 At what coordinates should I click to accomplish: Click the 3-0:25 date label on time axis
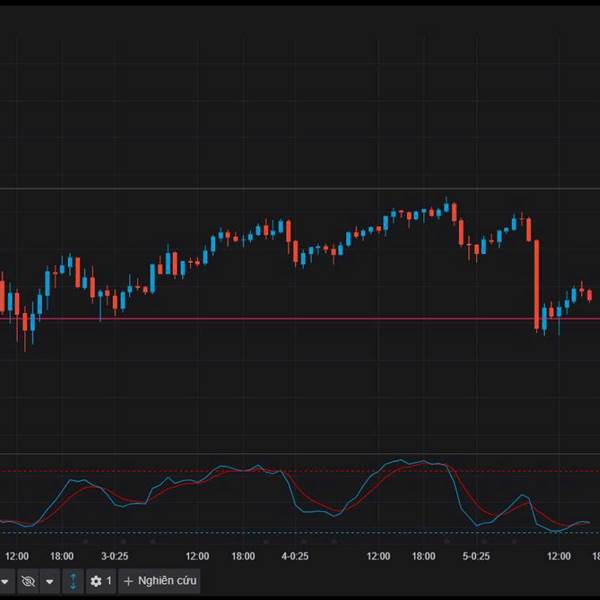(x=114, y=556)
